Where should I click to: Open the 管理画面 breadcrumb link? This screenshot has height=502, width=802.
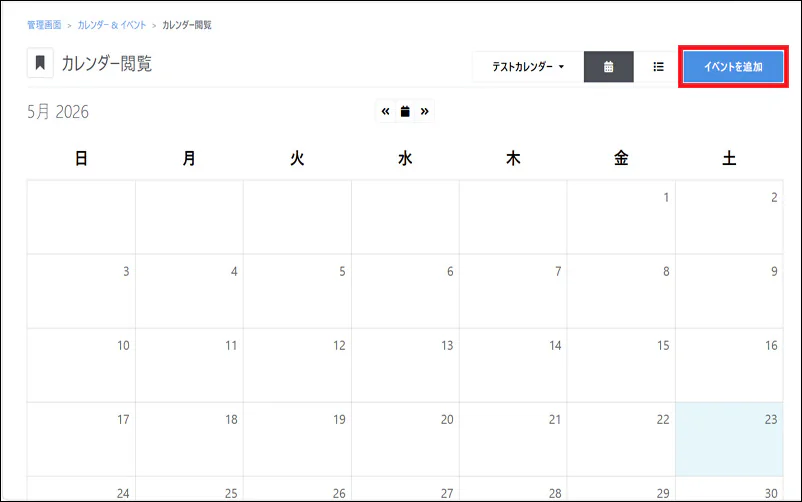[44, 25]
